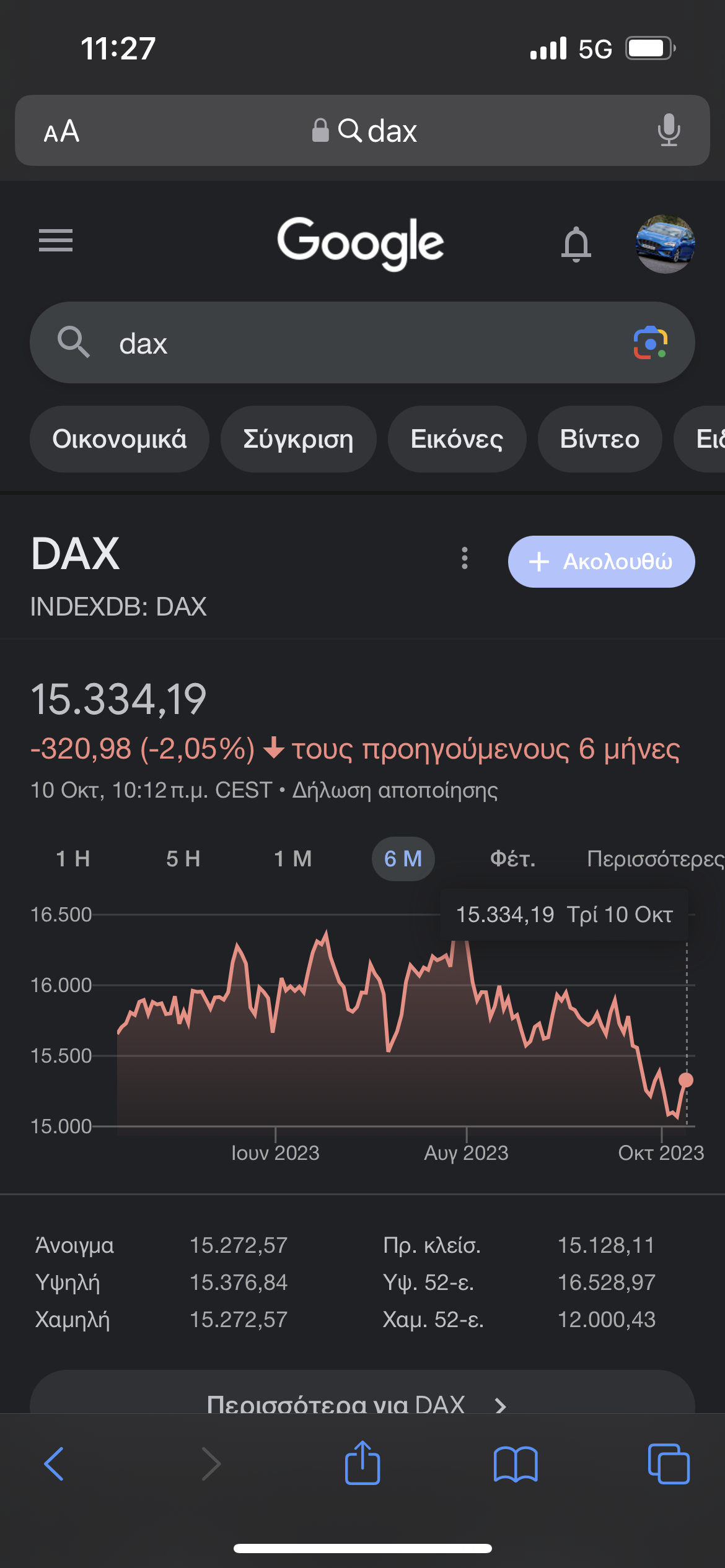Image resolution: width=725 pixels, height=1568 pixels.
Task: Open the Εικόνες search tab
Action: [457, 439]
